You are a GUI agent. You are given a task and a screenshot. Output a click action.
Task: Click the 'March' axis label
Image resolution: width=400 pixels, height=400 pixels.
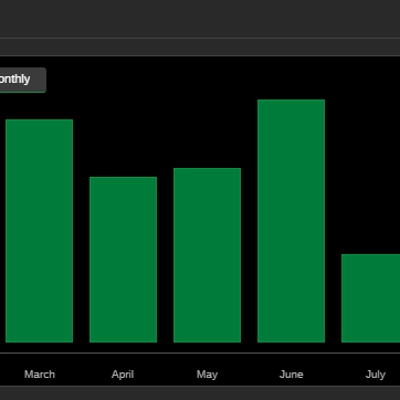pyautogui.click(x=39, y=374)
